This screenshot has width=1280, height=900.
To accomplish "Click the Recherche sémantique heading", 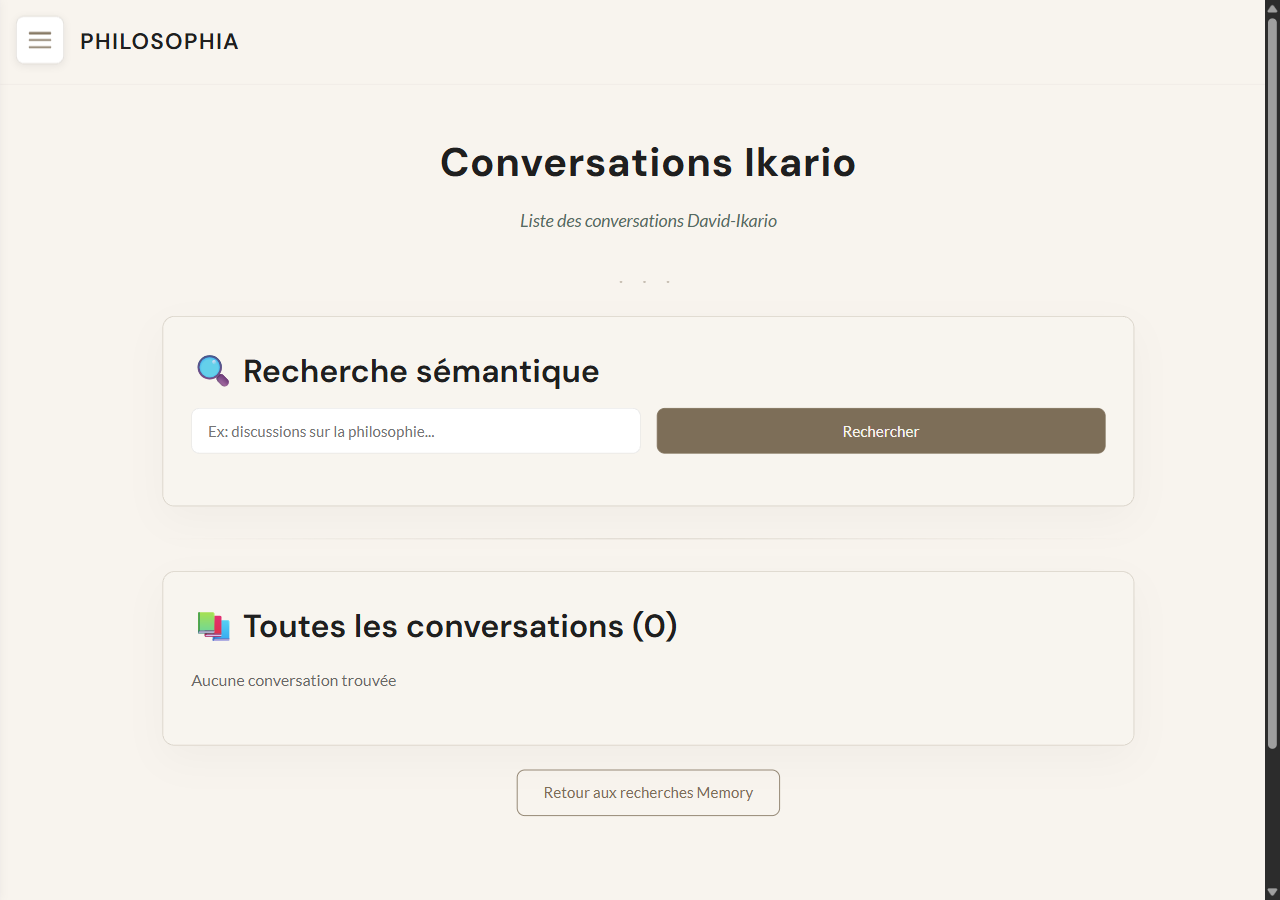I will 421,371.
